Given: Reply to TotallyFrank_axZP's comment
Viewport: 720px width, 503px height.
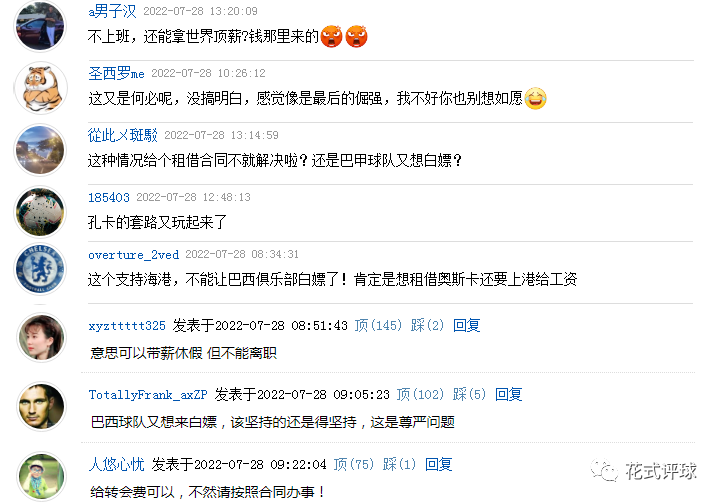Looking at the screenshot, I should click(509, 394).
